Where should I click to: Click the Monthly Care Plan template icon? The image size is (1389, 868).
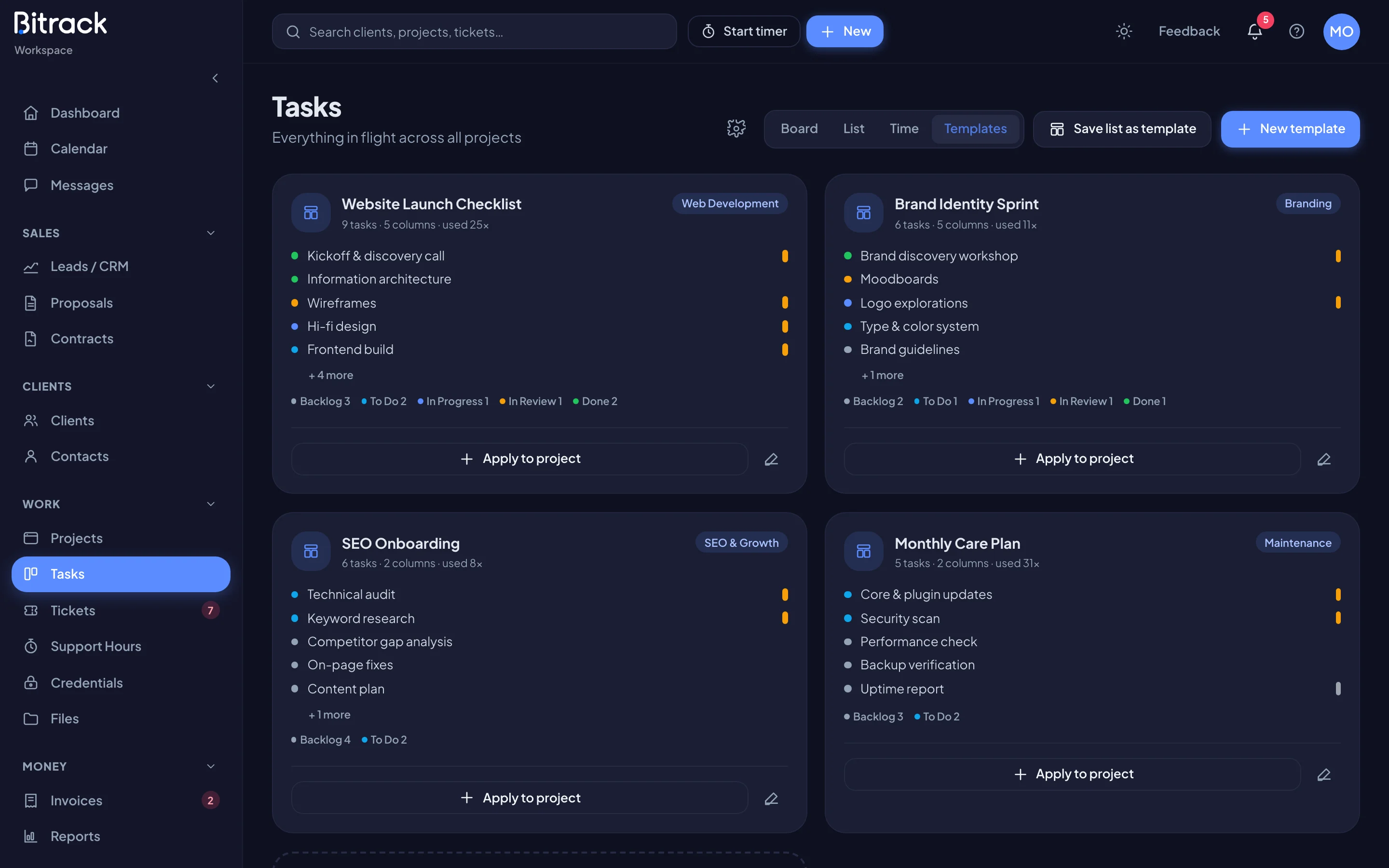[863, 551]
